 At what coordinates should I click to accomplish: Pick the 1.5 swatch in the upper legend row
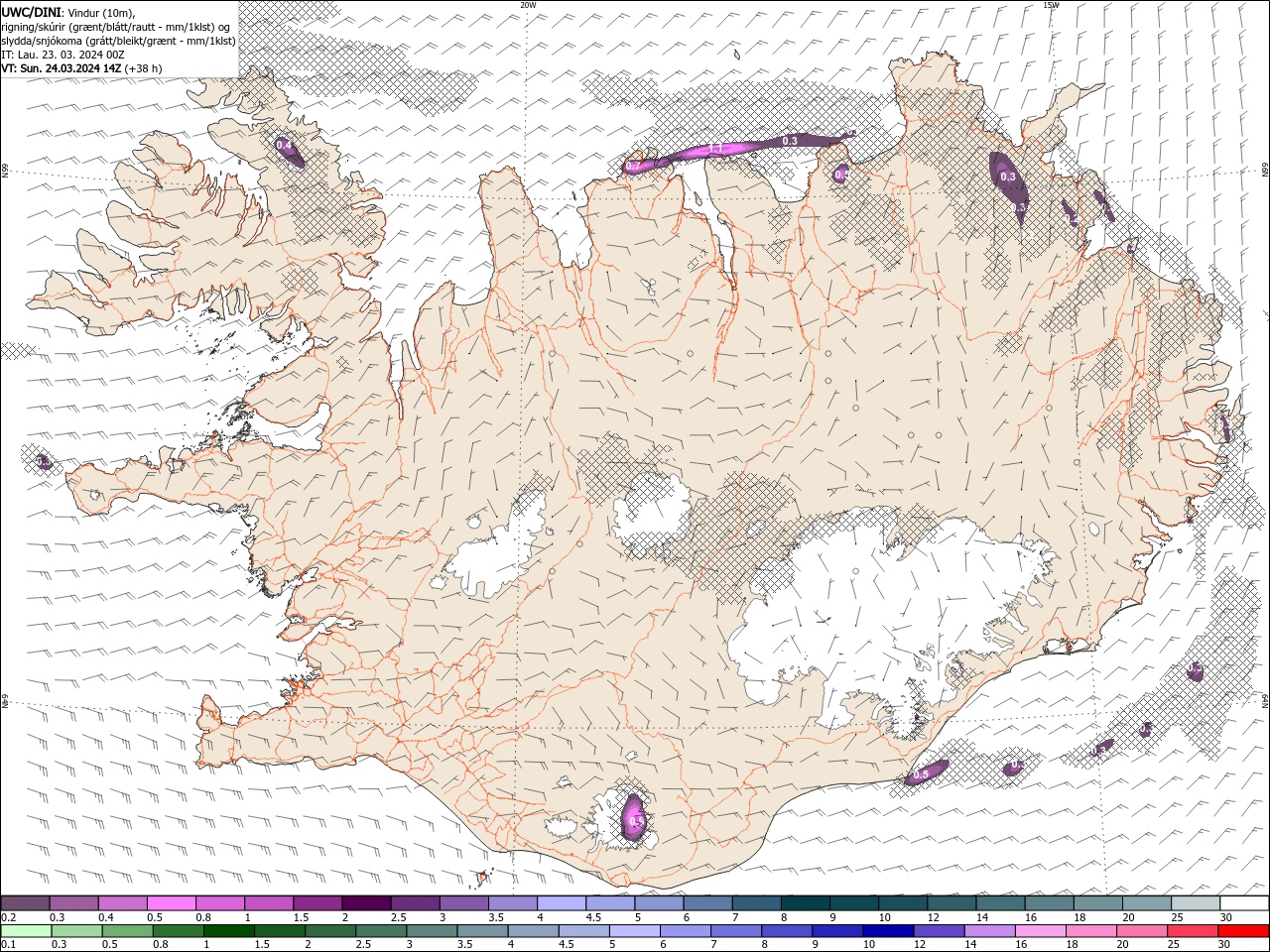[317, 902]
